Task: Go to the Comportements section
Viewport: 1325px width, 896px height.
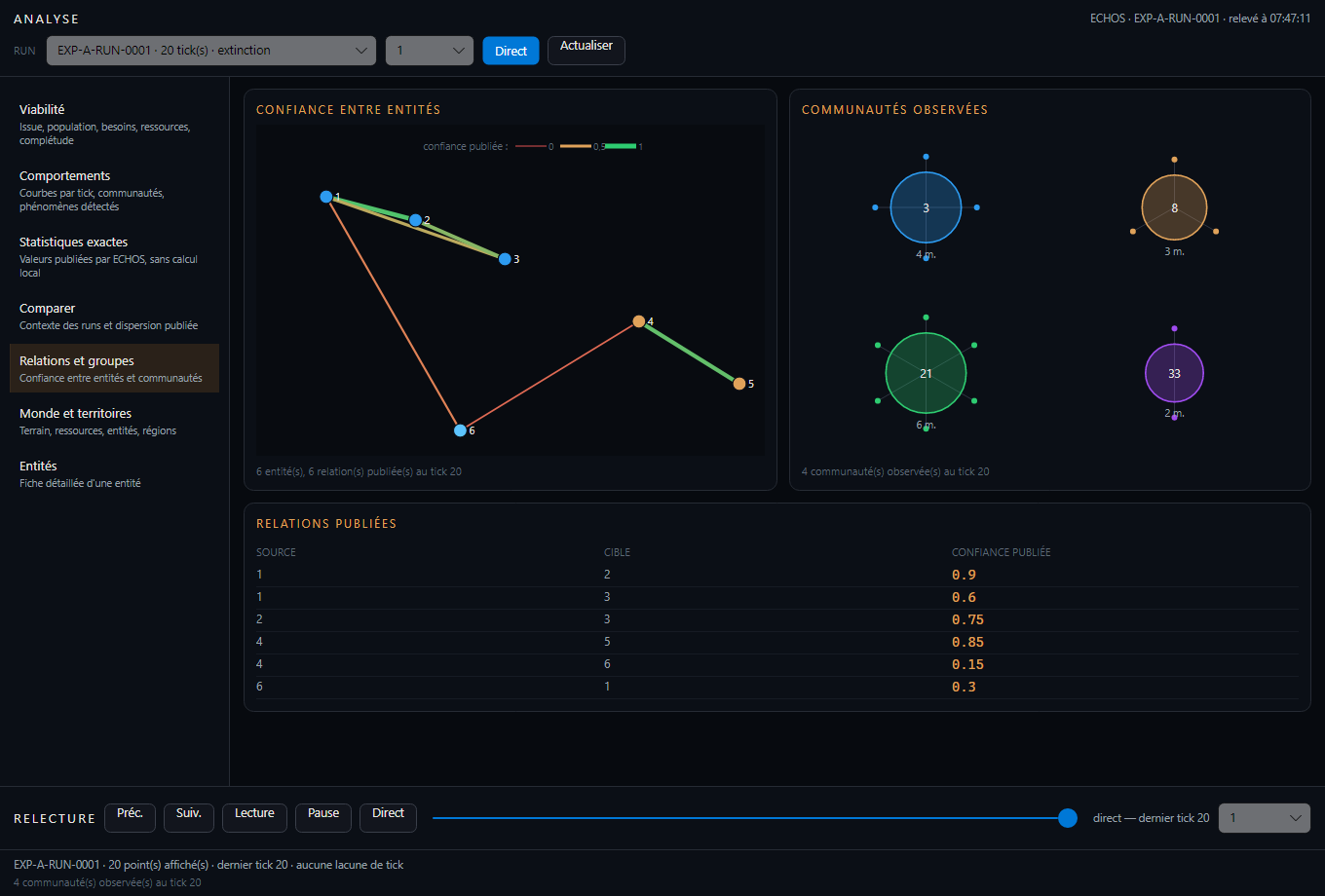Action: [x=114, y=190]
